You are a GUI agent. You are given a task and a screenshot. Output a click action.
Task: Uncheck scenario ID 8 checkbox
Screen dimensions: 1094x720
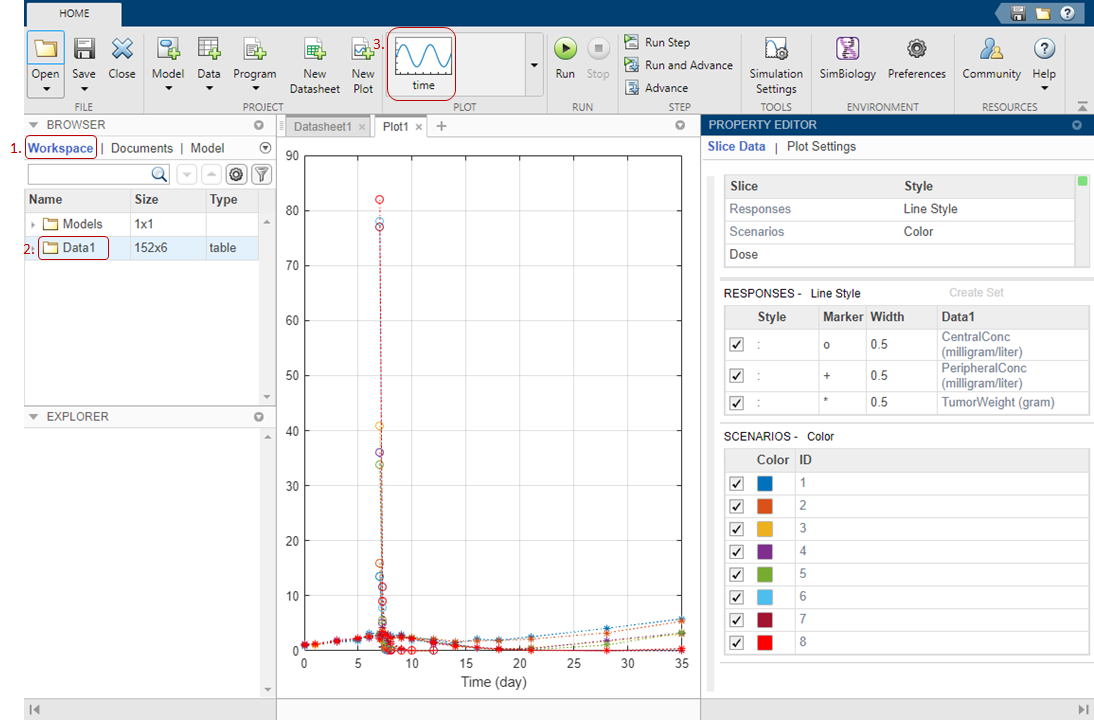[x=736, y=643]
